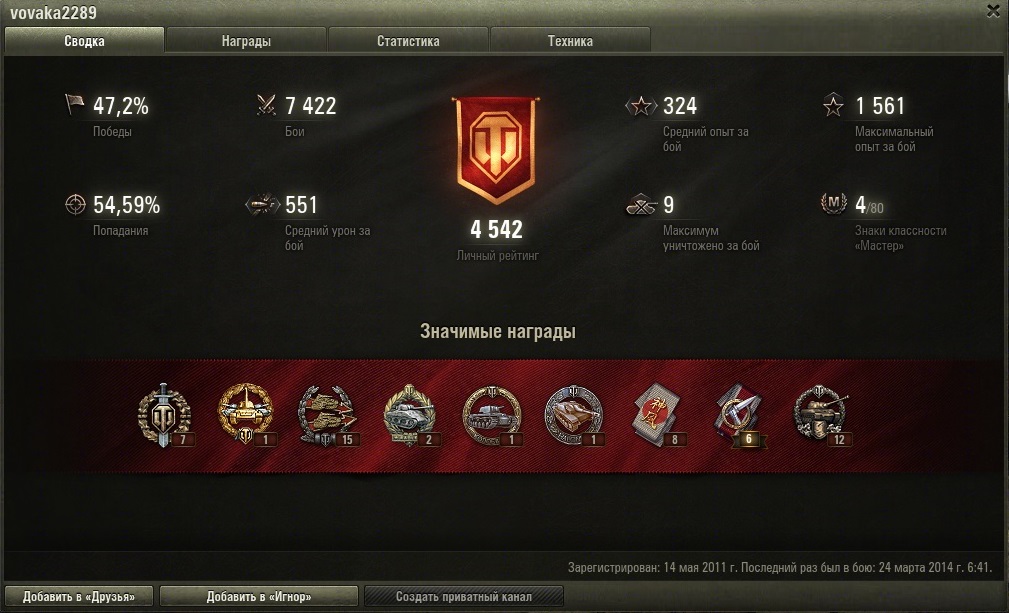Select the medal badge showing count 15
This screenshot has height=613, width=1009.
pos(328,416)
